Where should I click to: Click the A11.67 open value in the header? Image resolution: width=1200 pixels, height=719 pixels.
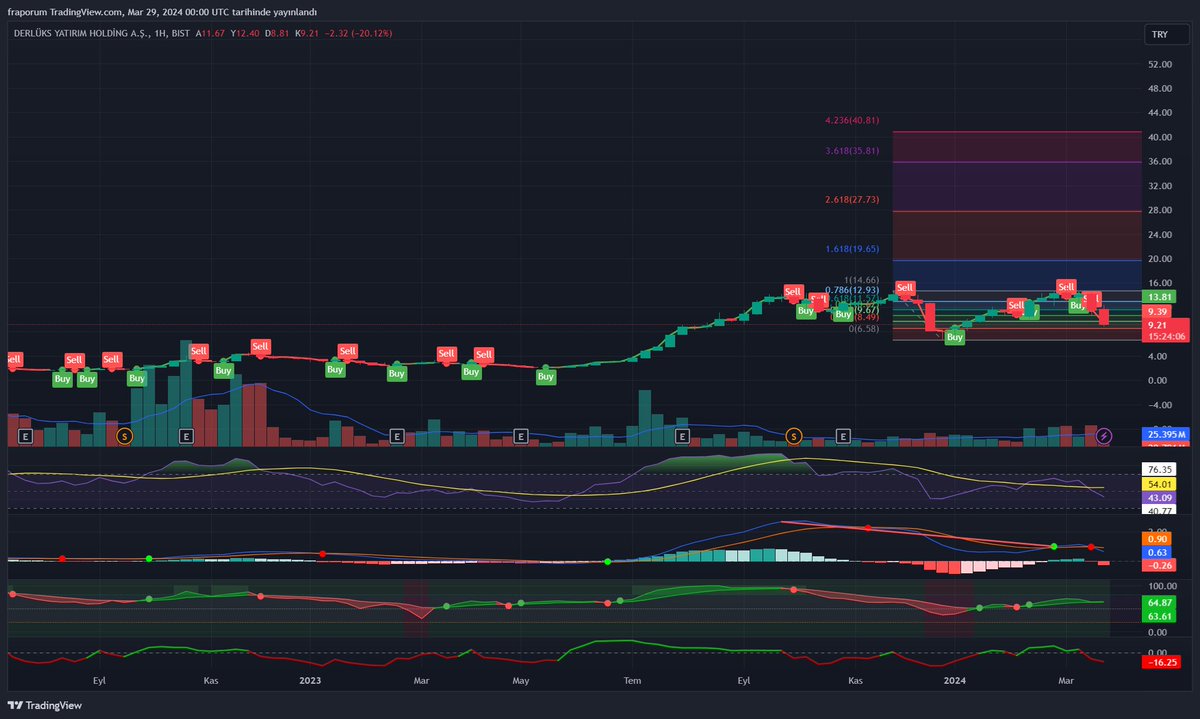(x=210, y=33)
